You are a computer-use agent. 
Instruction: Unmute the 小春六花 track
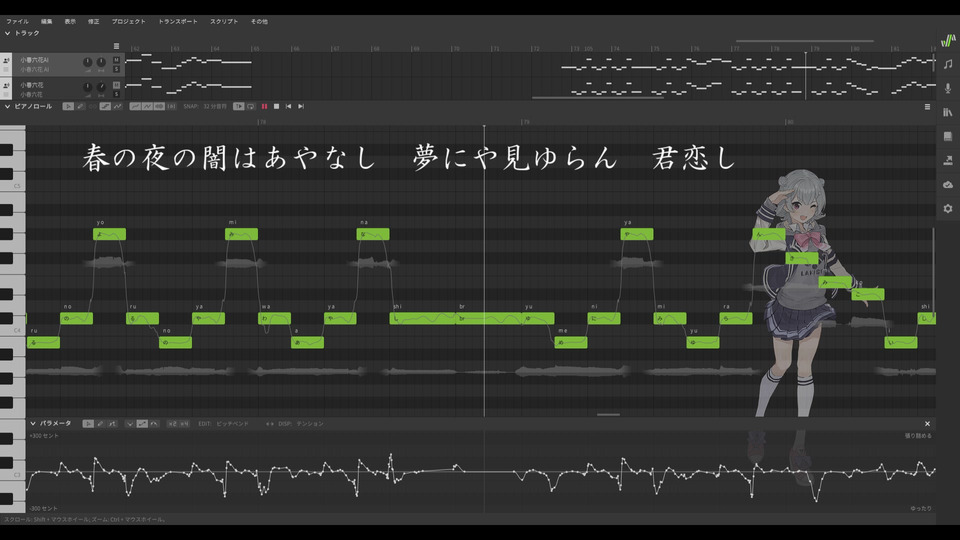(116, 85)
